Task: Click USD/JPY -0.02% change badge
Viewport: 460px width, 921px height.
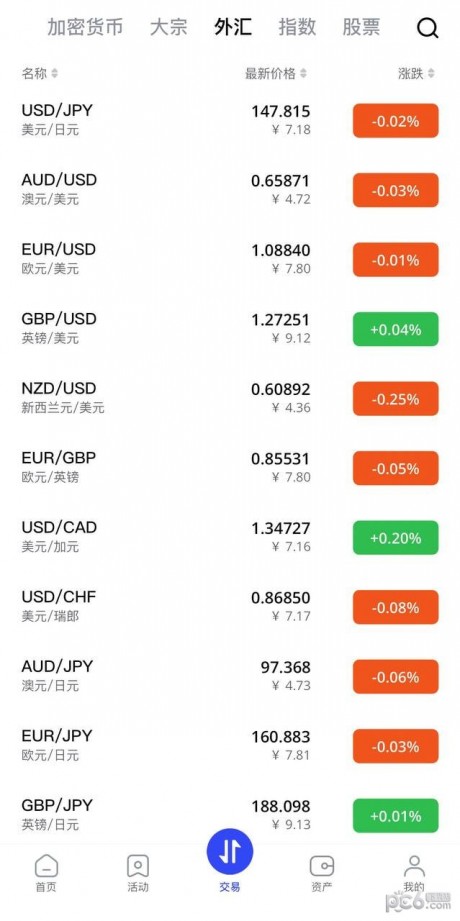Action: [x=395, y=121]
